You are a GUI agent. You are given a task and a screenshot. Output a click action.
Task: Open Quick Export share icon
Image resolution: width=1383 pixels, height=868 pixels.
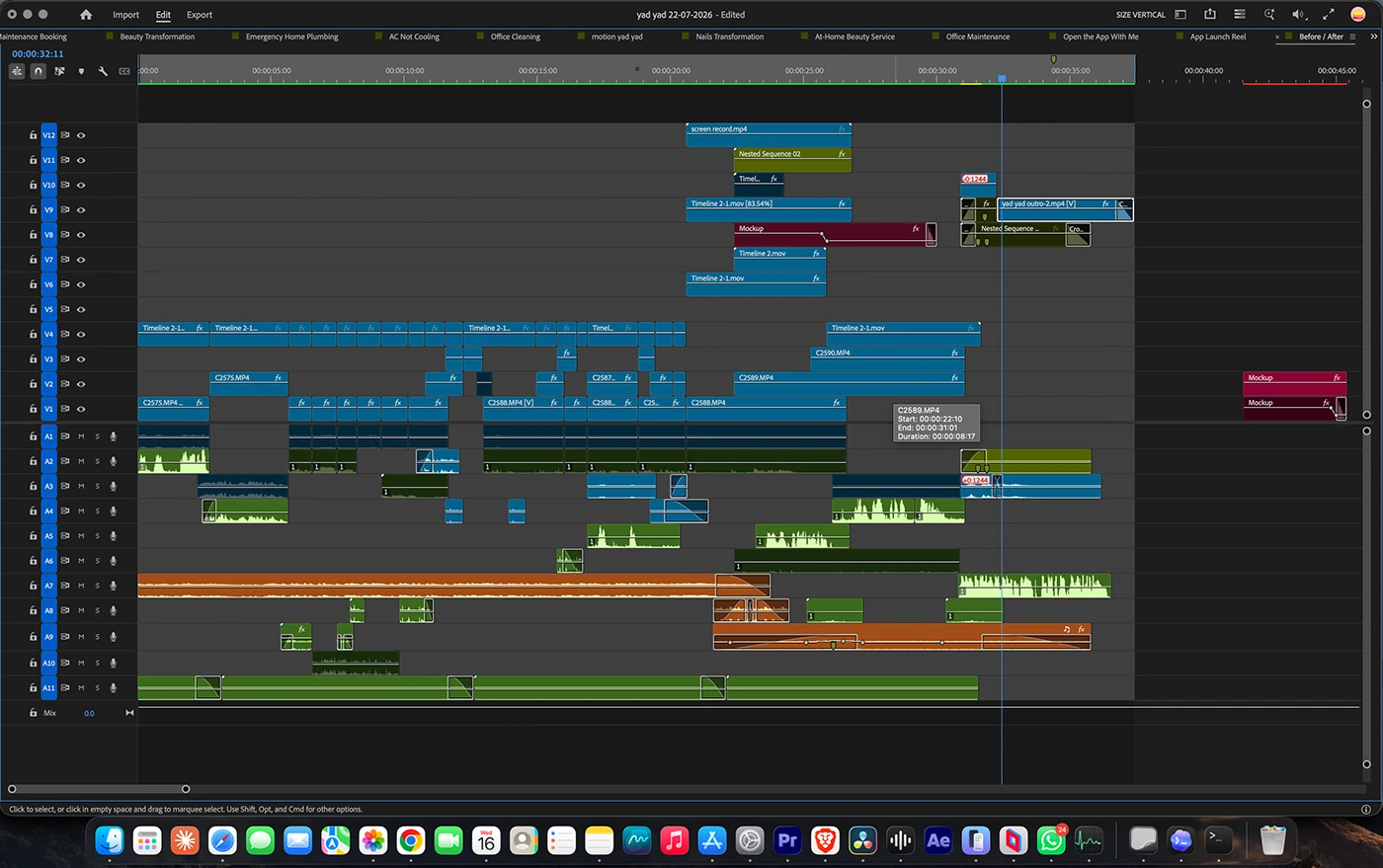tap(1210, 15)
